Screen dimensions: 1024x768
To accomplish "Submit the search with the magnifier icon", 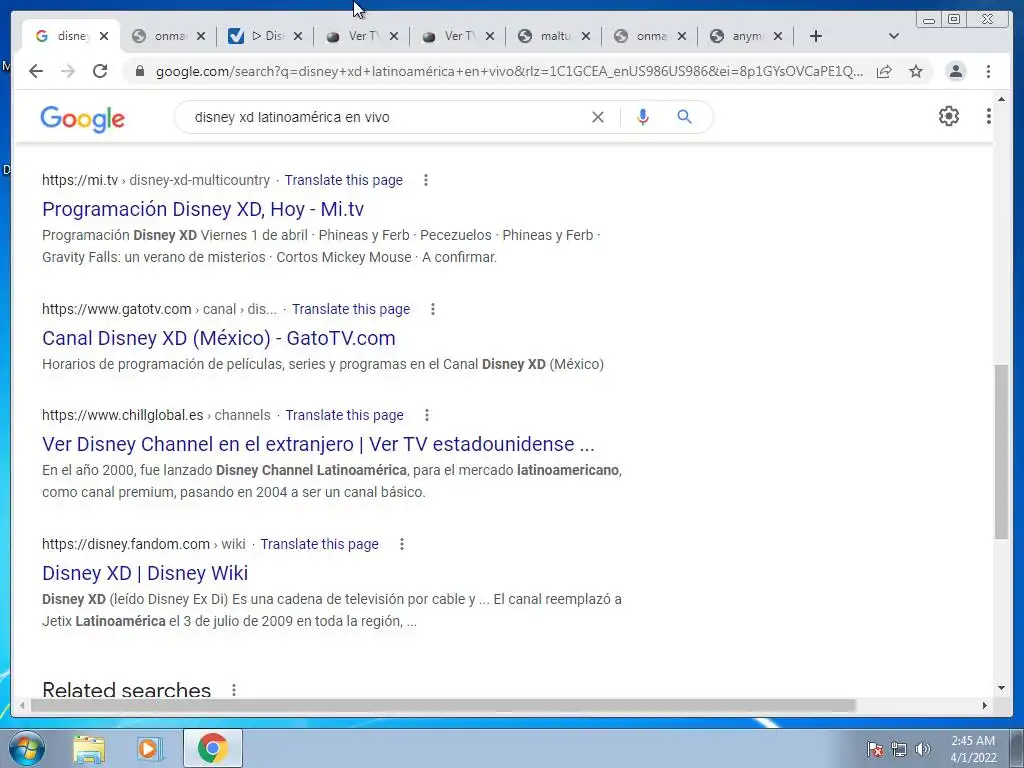I will point(684,117).
